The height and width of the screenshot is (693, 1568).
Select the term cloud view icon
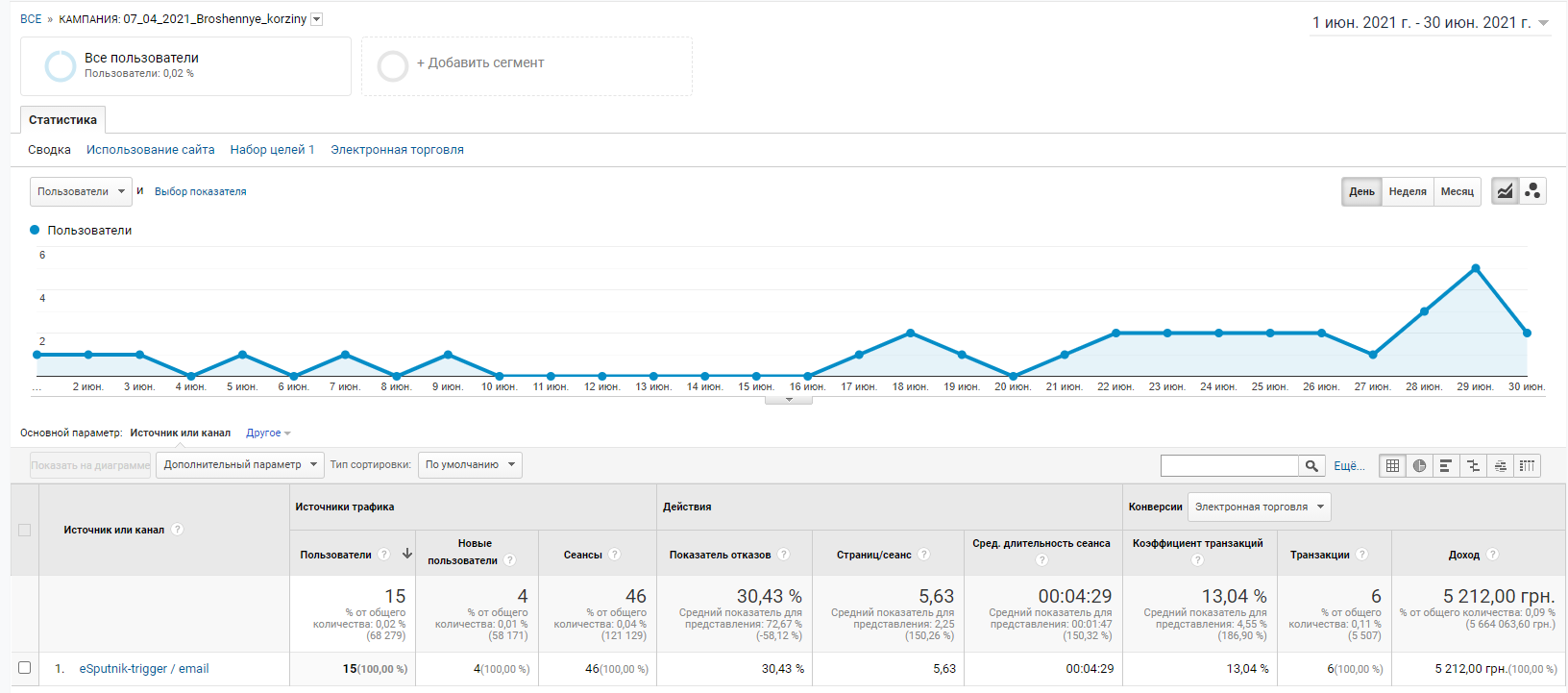tap(1500, 466)
